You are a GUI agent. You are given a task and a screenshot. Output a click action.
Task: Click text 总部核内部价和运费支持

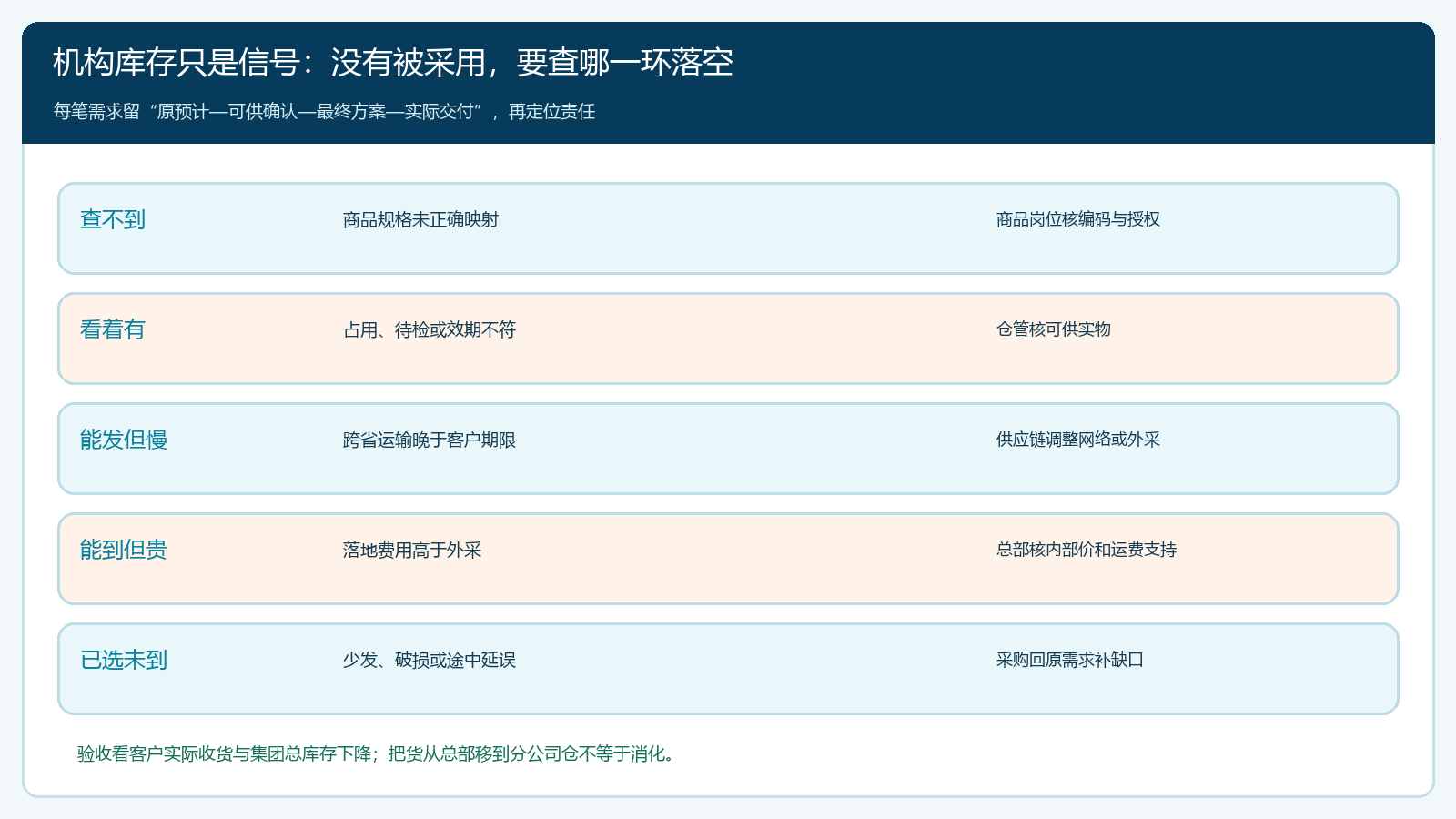[1087, 550]
